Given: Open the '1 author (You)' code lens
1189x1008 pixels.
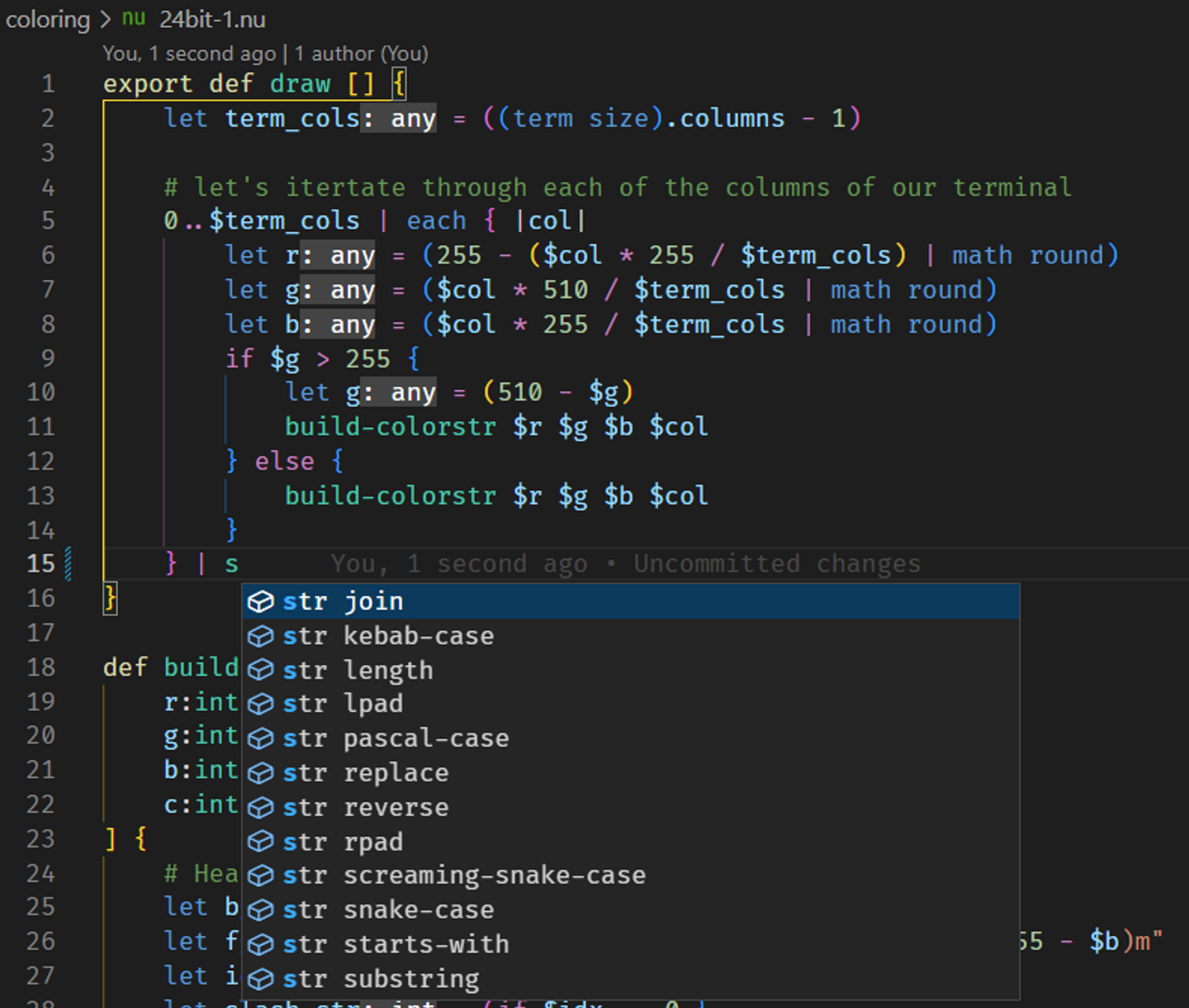Looking at the screenshot, I should 361,54.
